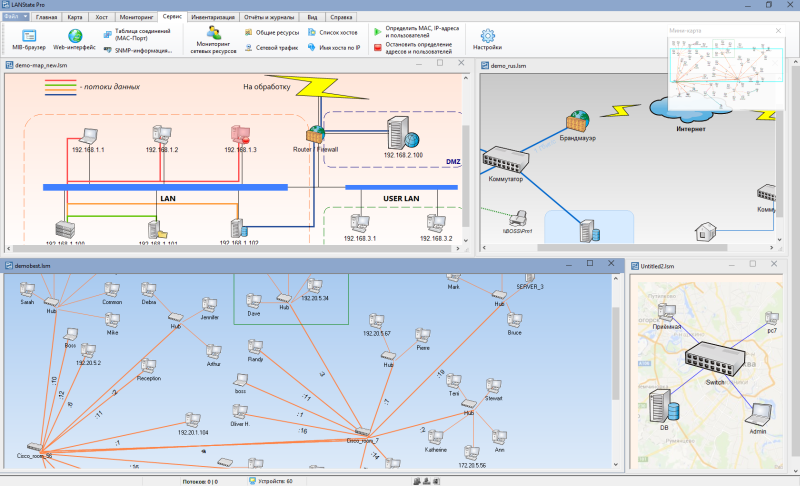Open the Отчёты и журналы tab
Image resolution: width=800 pixels, height=486 pixels.
point(269,17)
